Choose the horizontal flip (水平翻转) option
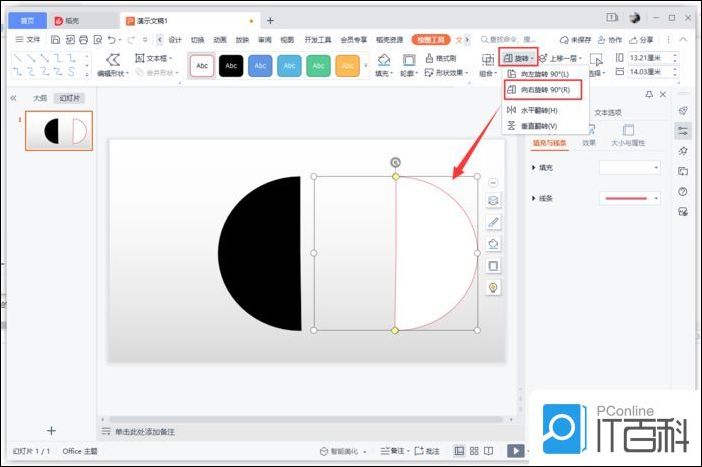 click(x=538, y=109)
